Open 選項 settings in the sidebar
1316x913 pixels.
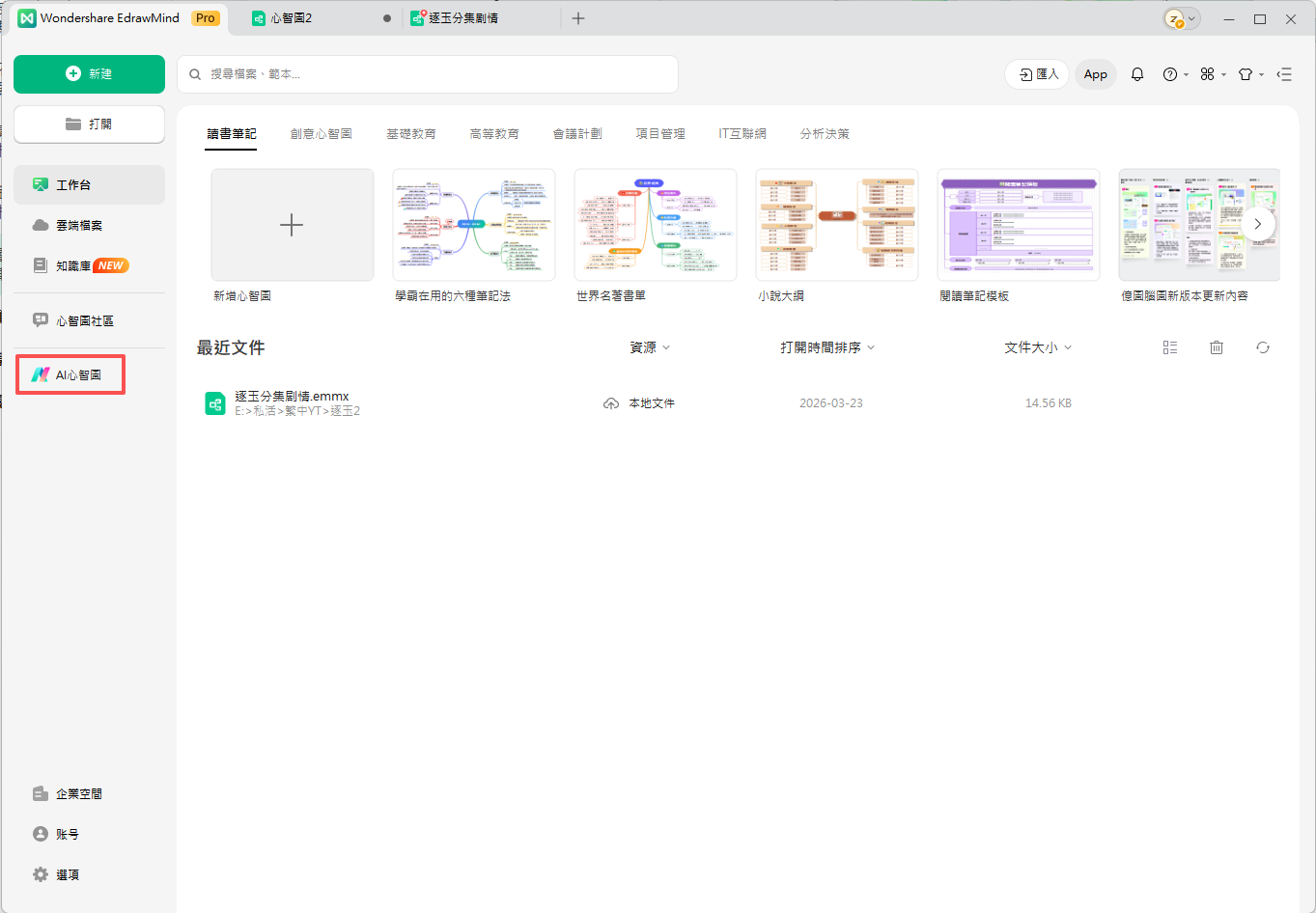click(66, 873)
